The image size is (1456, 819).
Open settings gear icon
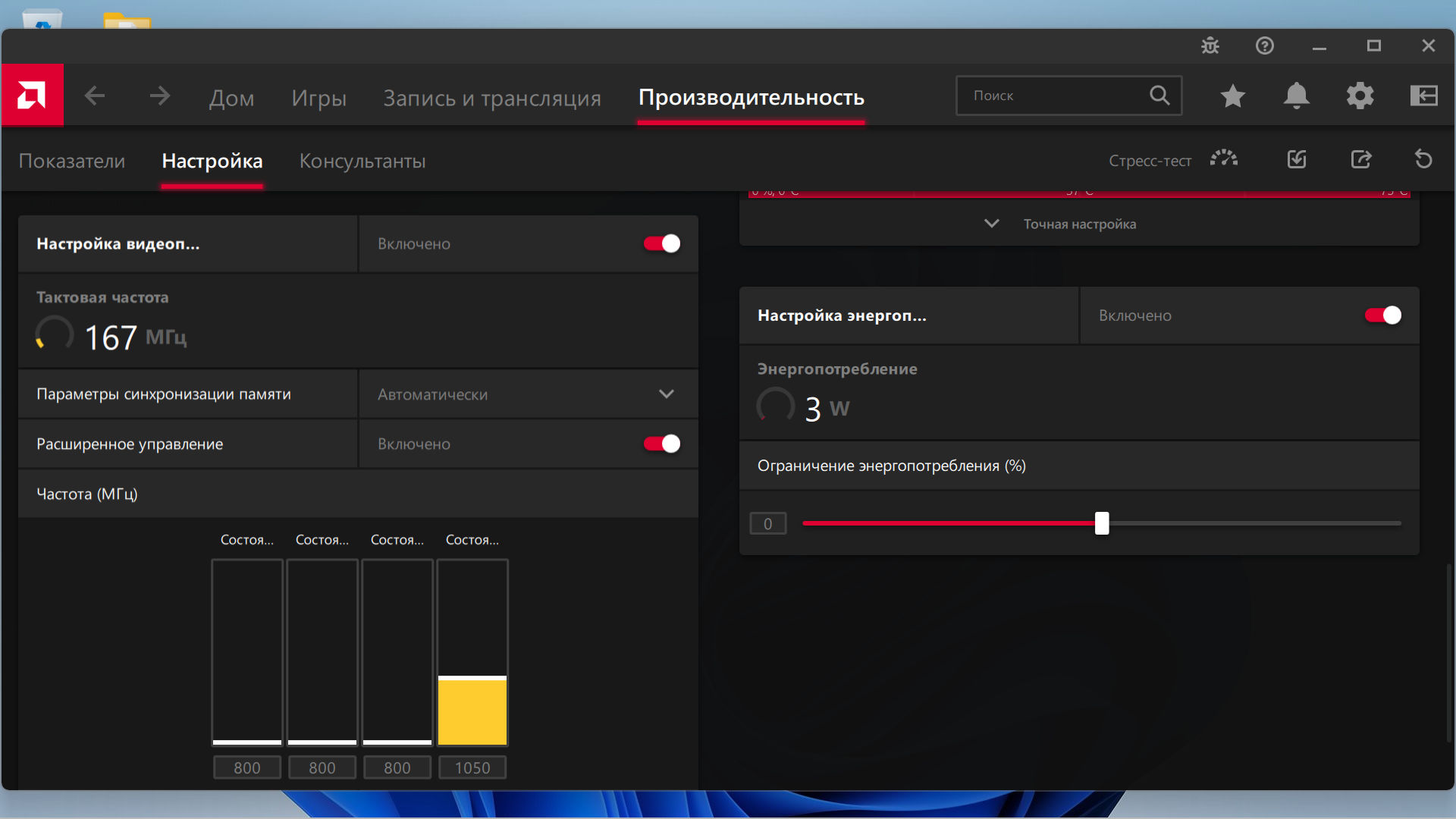tap(1360, 96)
